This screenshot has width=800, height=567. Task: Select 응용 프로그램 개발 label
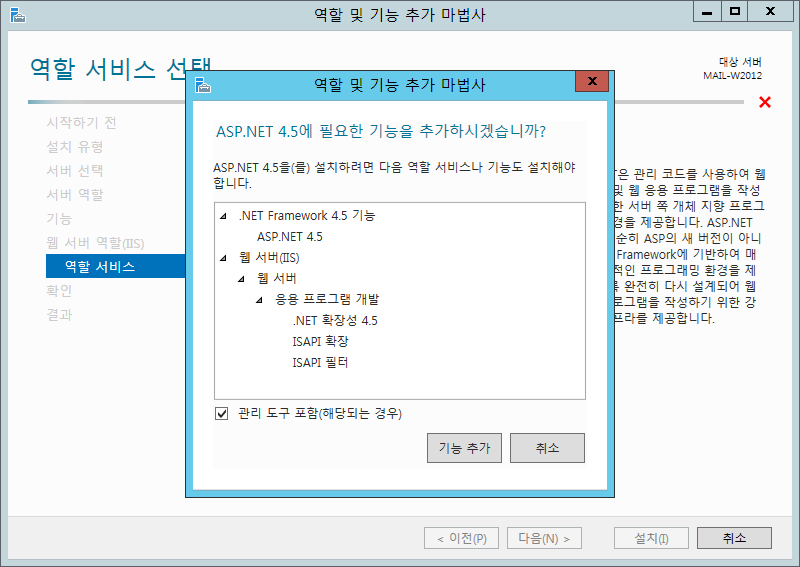pyautogui.click(x=327, y=300)
